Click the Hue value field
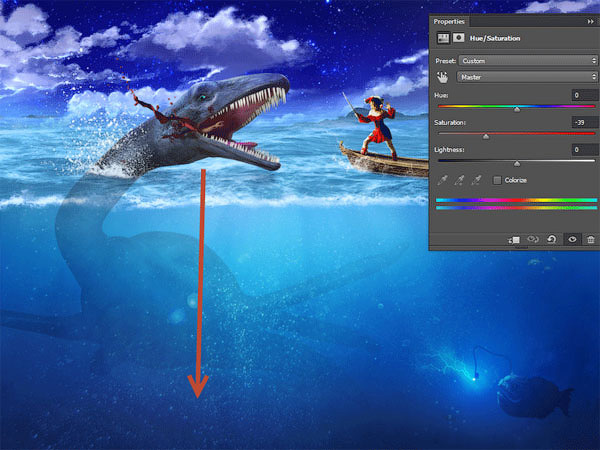This screenshot has height=450, width=600. click(585, 95)
